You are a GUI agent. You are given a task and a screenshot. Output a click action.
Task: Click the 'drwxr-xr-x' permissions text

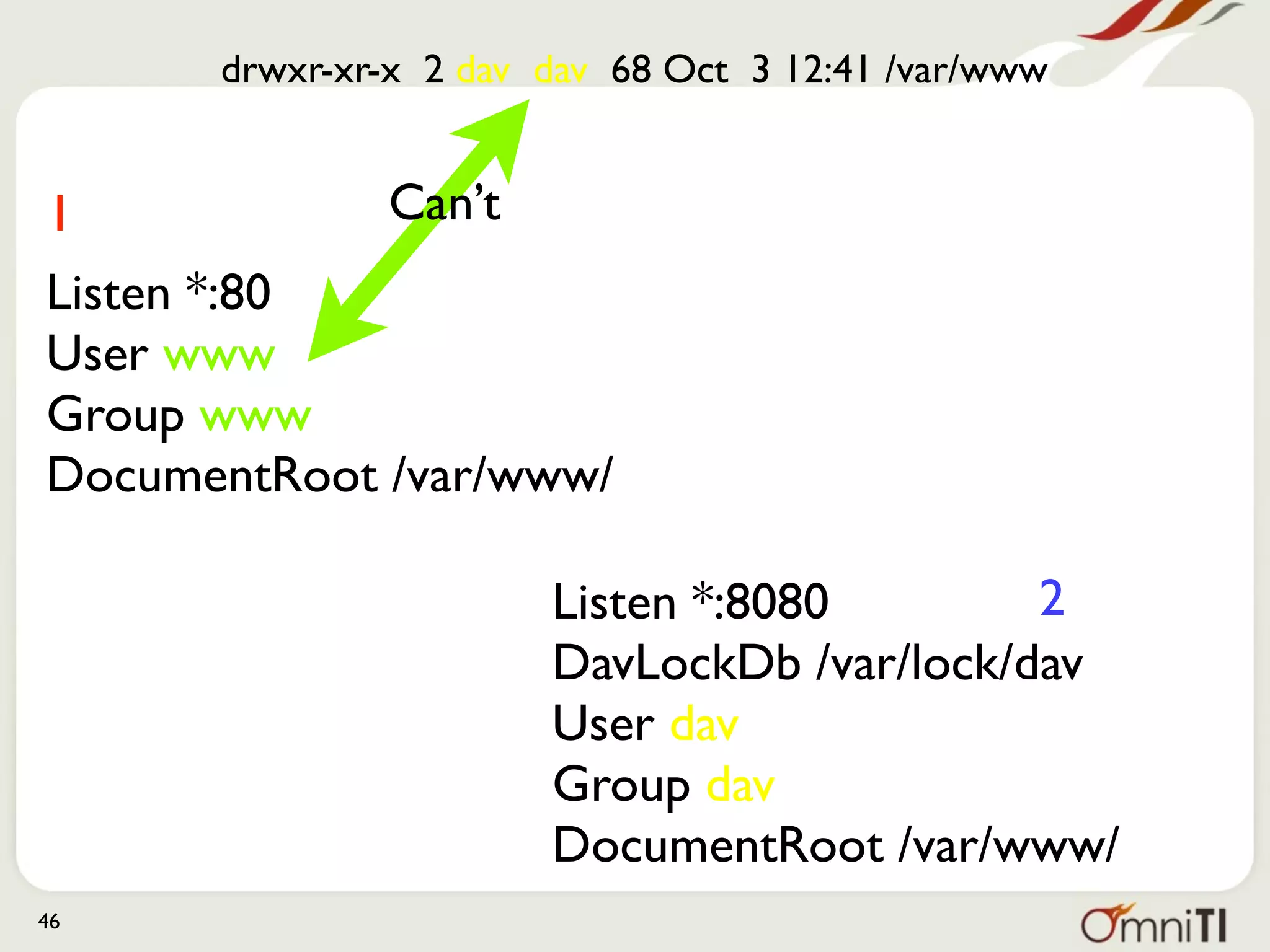pos(311,69)
